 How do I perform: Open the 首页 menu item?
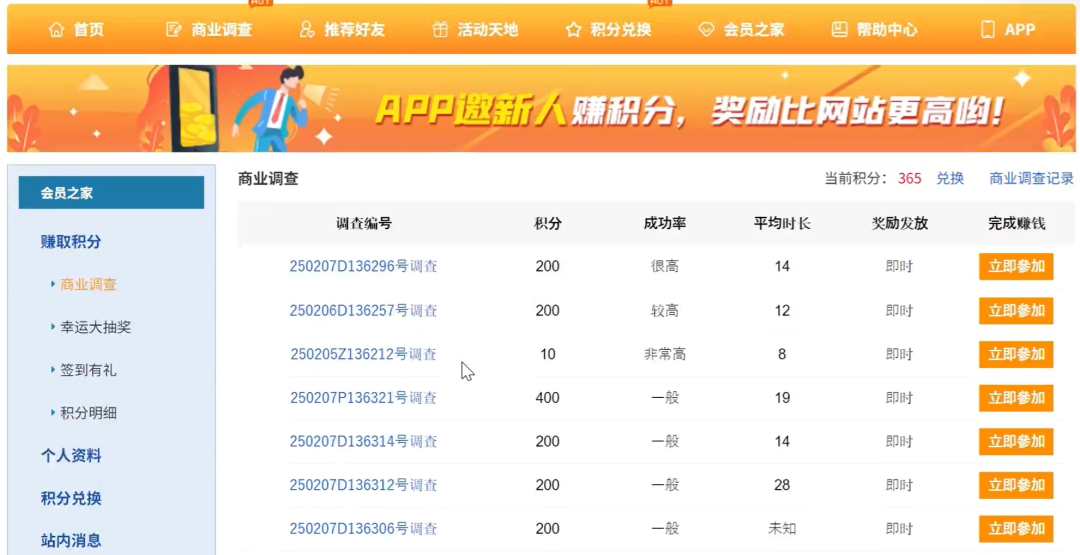[89, 30]
